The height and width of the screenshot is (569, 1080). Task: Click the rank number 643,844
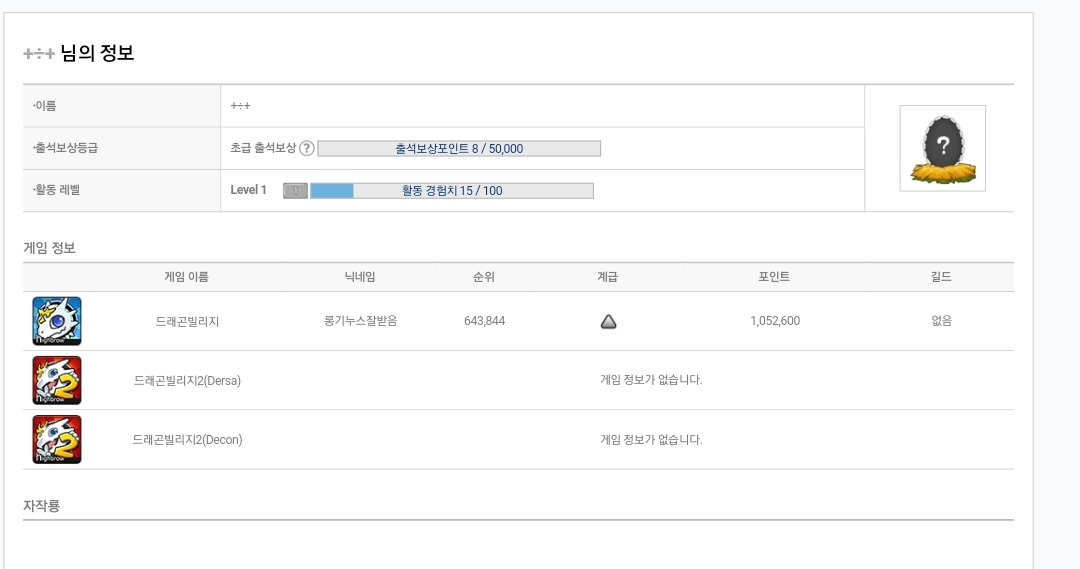pos(484,321)
